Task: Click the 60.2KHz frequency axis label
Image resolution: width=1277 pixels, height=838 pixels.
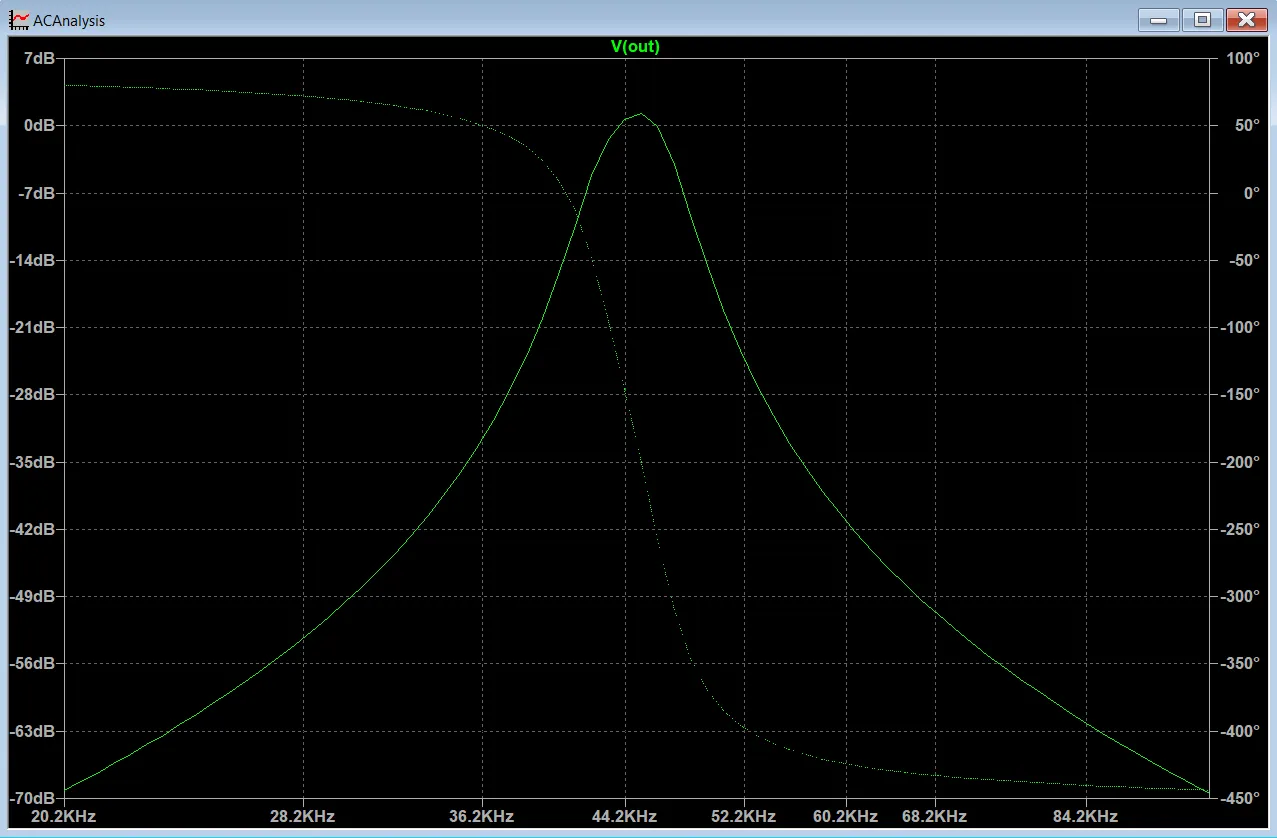Action: point(845,816)
